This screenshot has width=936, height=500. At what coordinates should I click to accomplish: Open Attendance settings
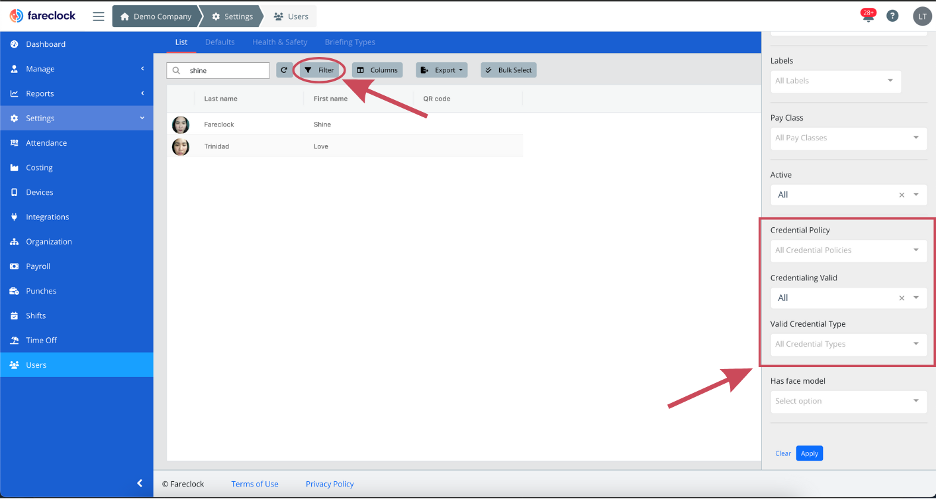[x=76, y=143]
